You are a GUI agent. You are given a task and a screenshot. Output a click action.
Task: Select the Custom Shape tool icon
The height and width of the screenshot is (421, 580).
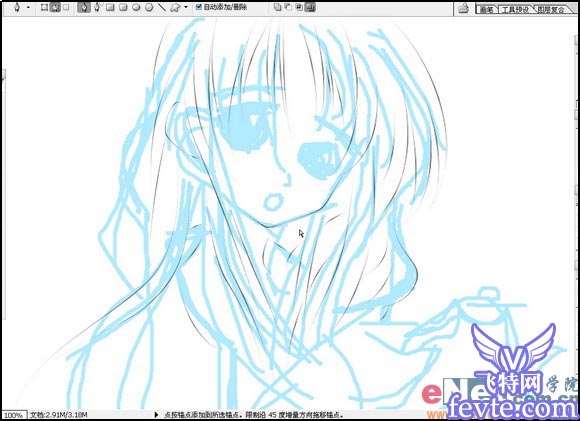(x=175, y=7)
